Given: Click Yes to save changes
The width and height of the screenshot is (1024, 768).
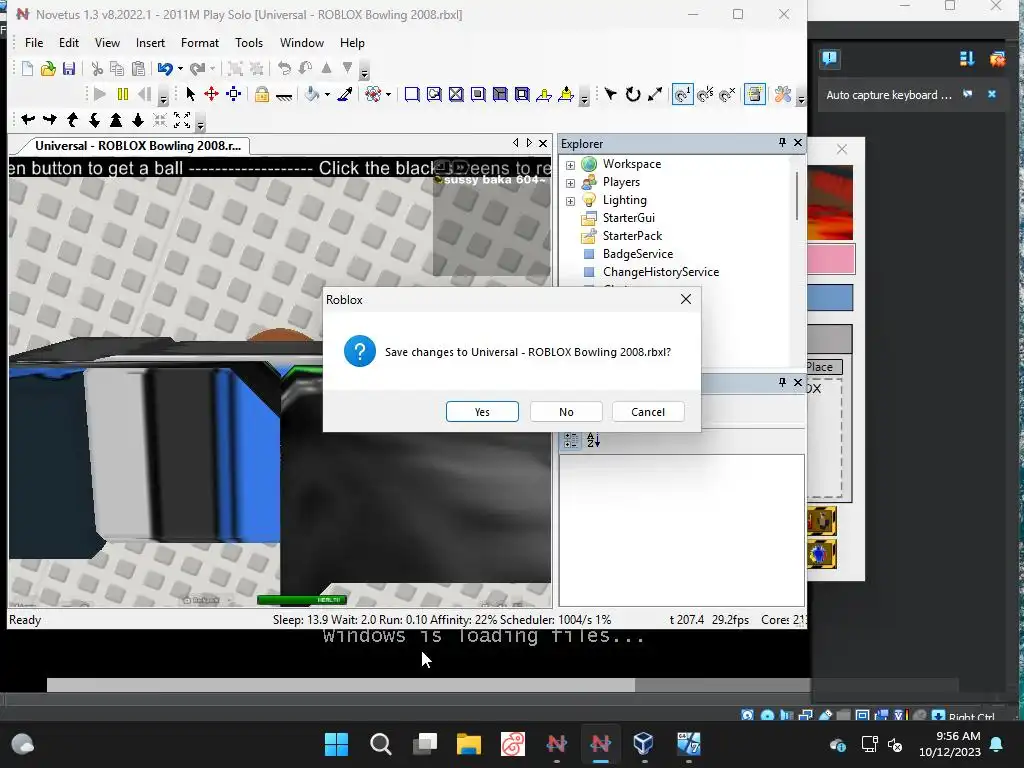Looking at the screenshot, I should click(x=482, y=412).
